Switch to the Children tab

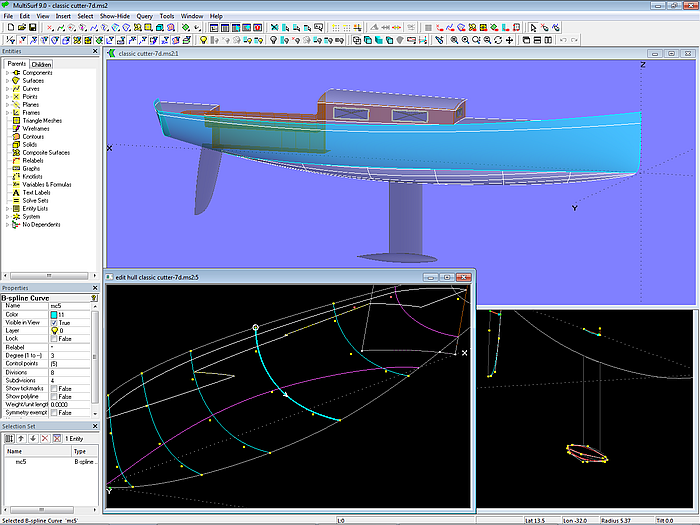click(41, 64)
